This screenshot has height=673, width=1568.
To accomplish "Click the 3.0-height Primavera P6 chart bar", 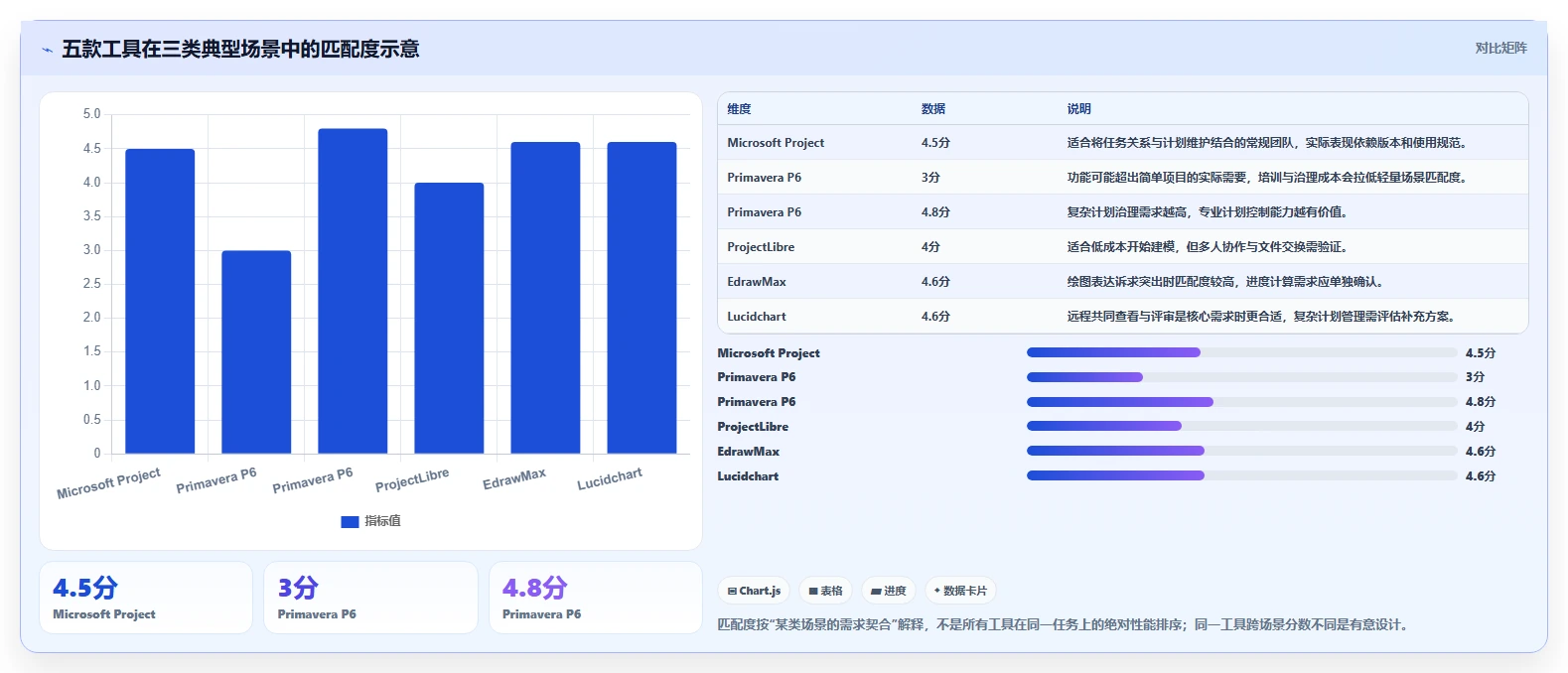I will [256, 352].
